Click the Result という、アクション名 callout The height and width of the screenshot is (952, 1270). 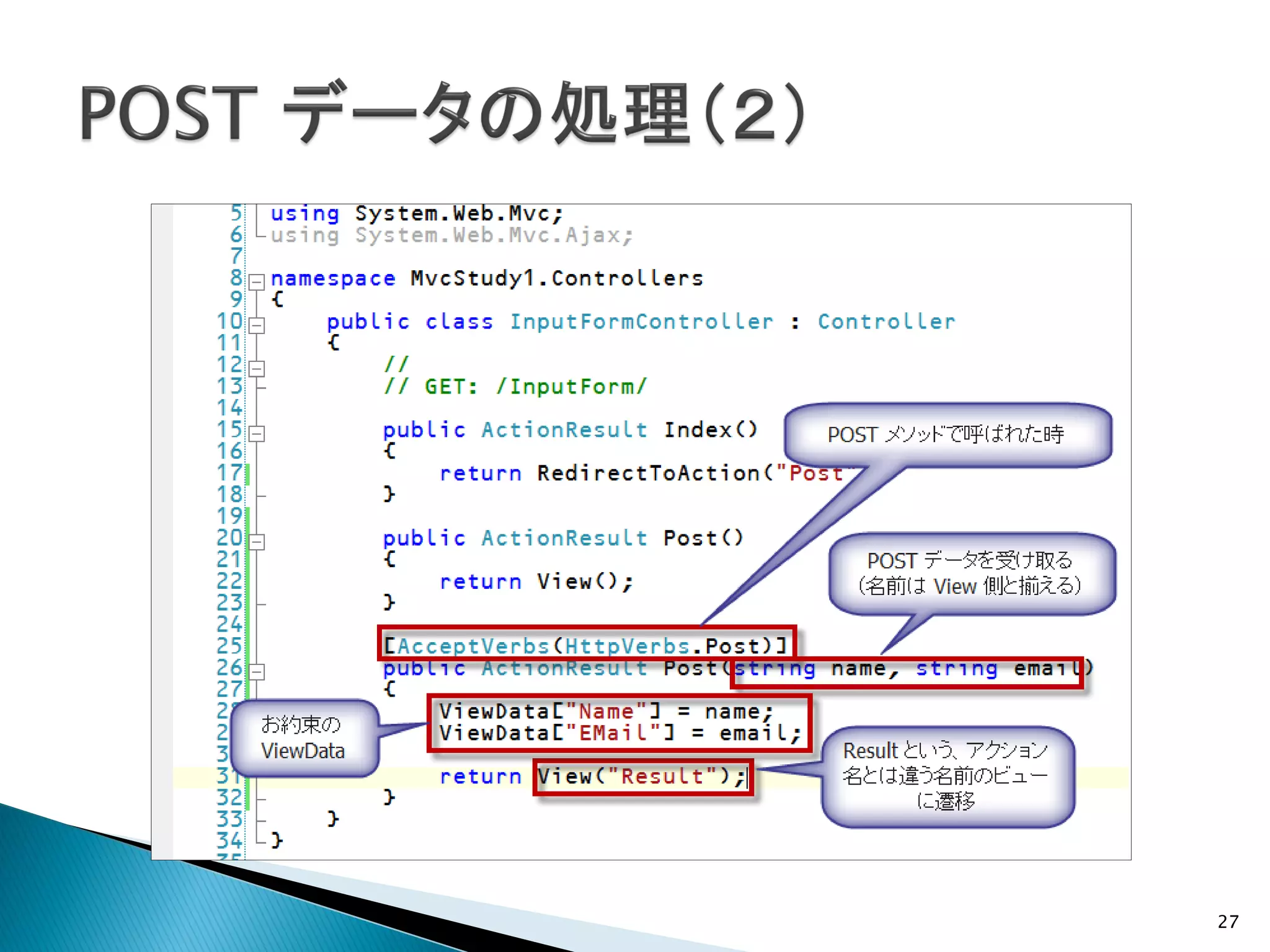tap(946, 775)
